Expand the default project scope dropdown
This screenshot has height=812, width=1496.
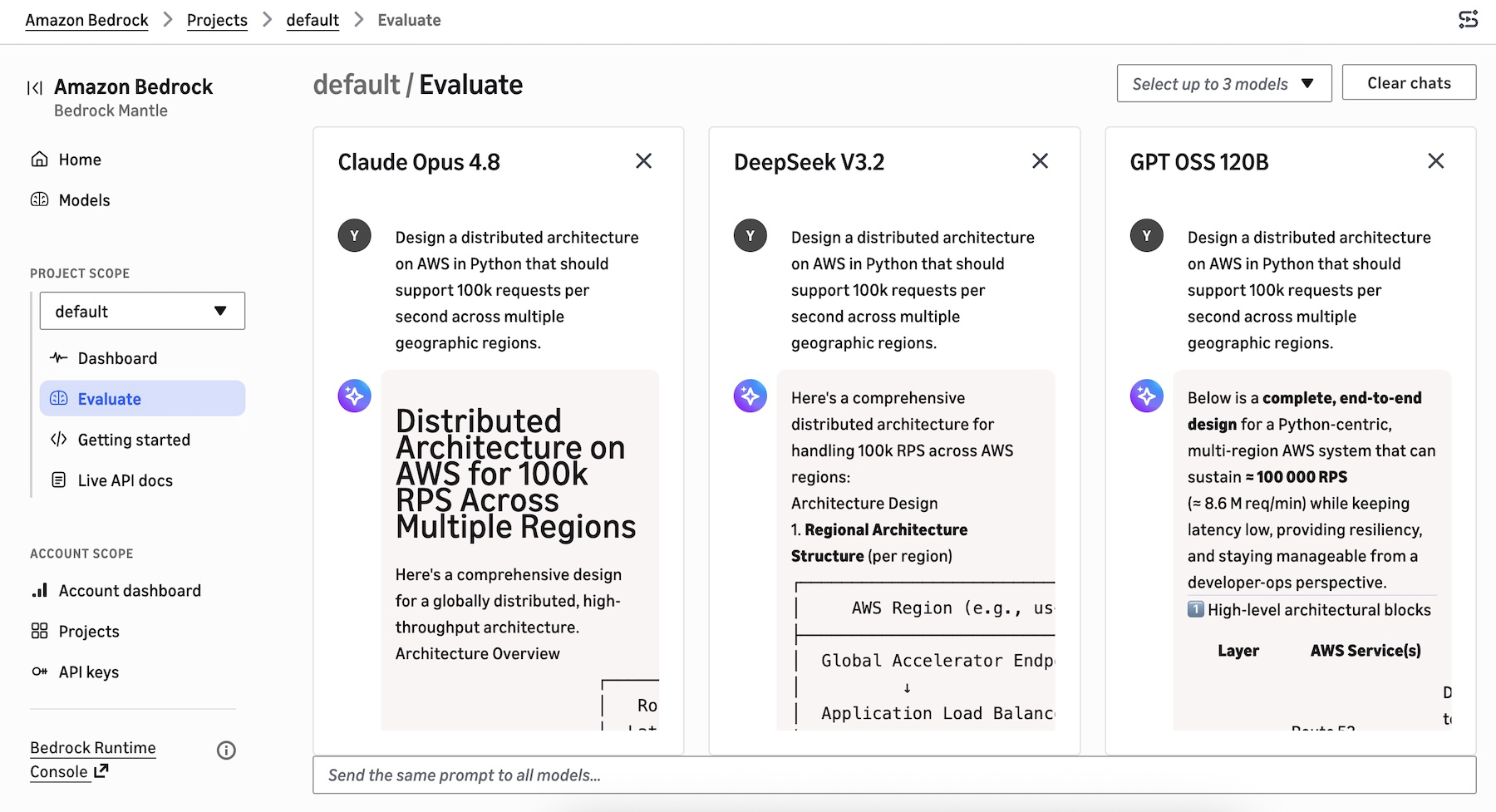(x=142, y=311)
